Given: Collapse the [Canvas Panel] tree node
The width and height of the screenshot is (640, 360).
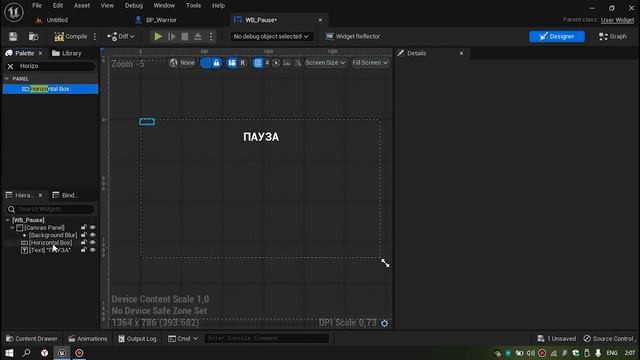Looking at the screenshot, I should [12, 227].
